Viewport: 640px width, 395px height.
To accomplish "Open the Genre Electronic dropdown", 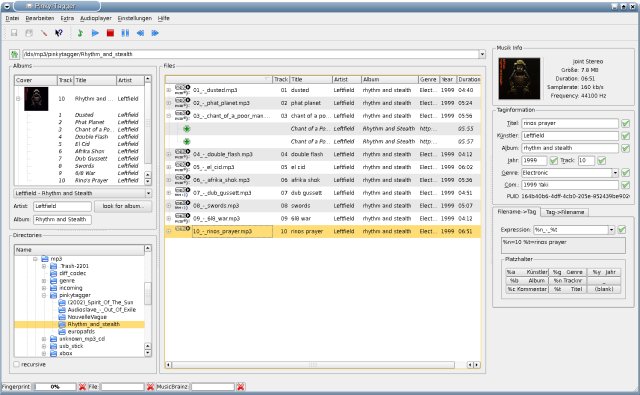I will [615, 173].
